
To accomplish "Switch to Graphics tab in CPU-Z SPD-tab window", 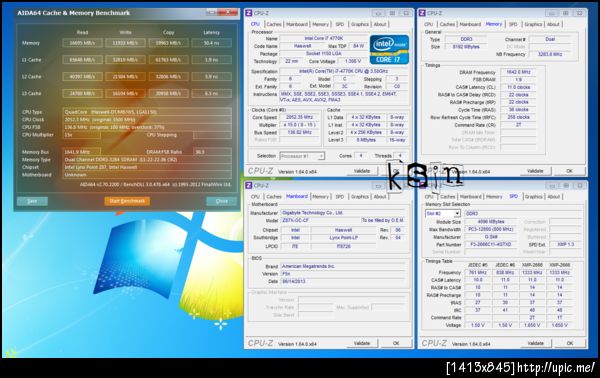I will [x=533, y=197].
